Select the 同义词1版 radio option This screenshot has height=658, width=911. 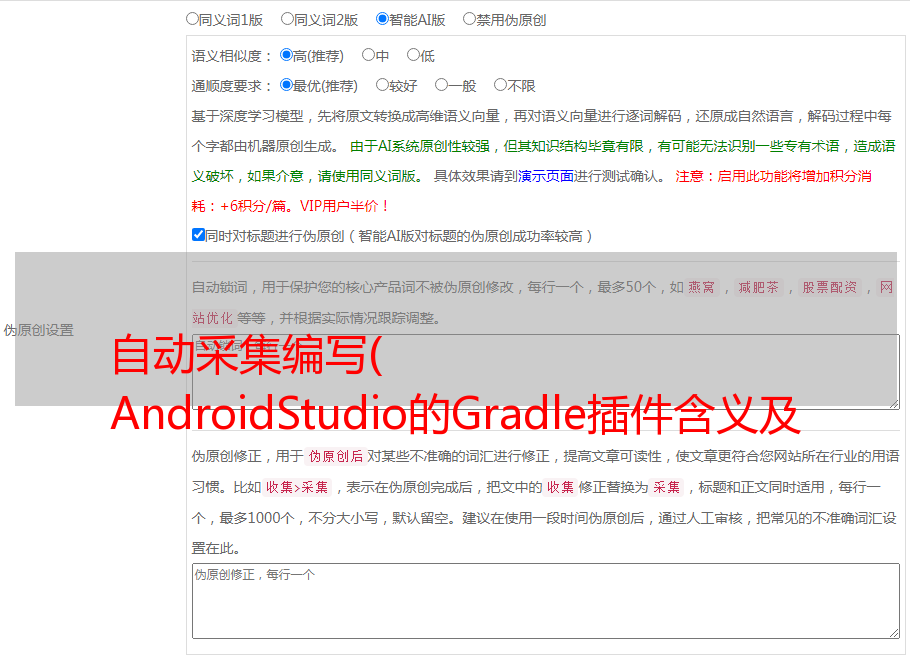pyautogui.click(x=192, y=19)
